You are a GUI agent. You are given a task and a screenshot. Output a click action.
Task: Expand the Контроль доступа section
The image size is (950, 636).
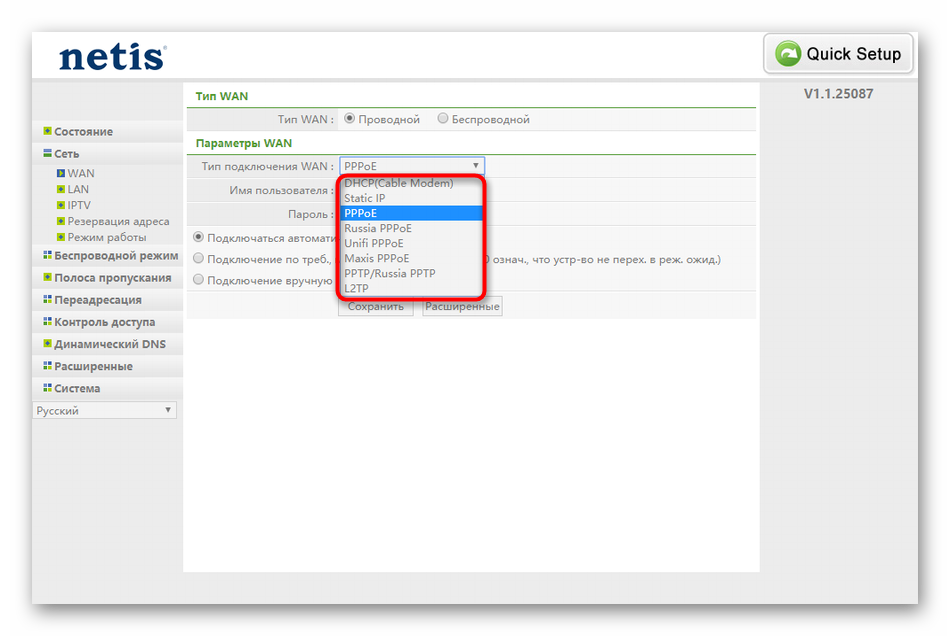coord(105,322)
